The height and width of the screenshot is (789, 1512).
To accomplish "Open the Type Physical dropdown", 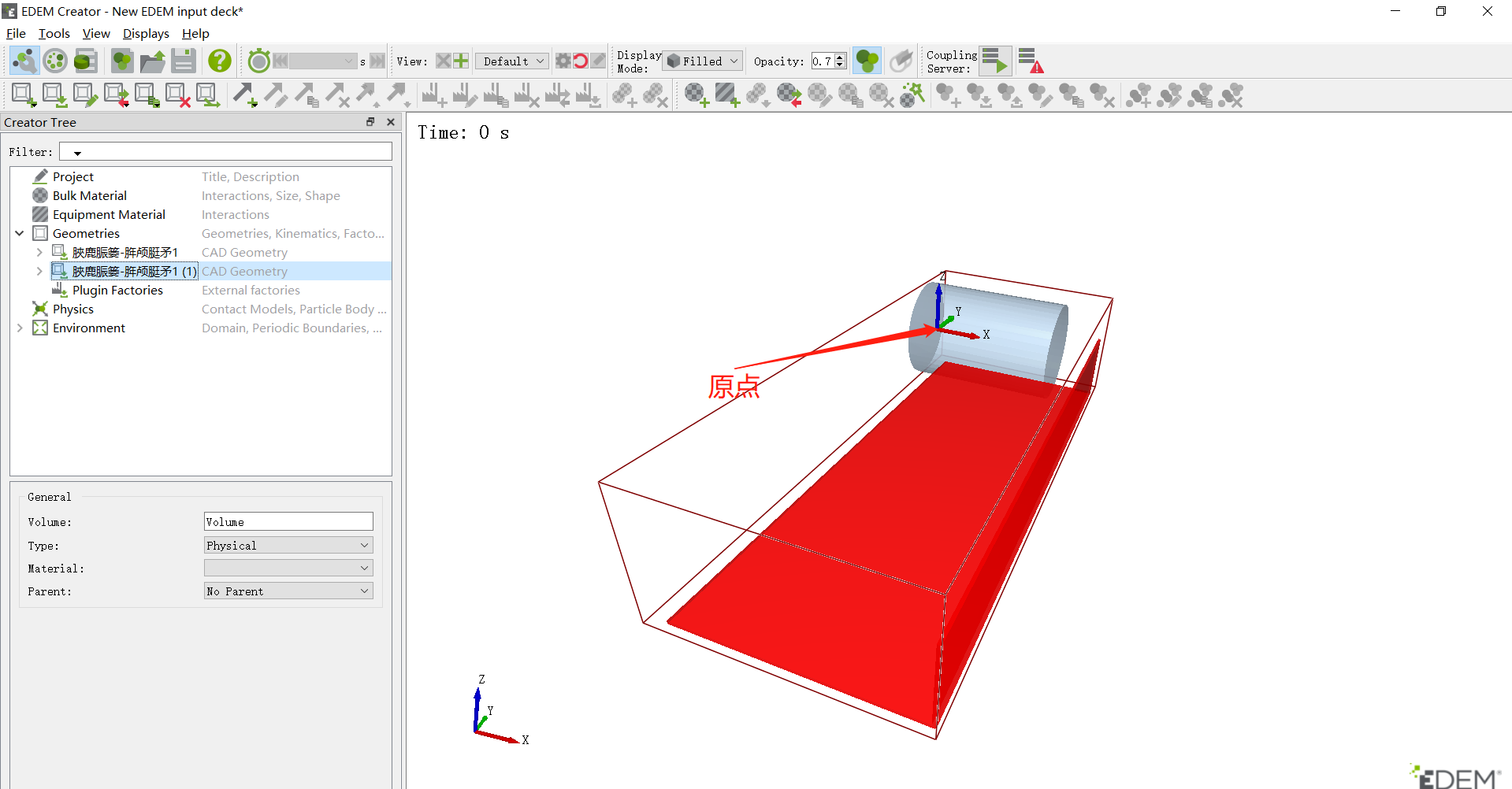I will pos(288,546).
